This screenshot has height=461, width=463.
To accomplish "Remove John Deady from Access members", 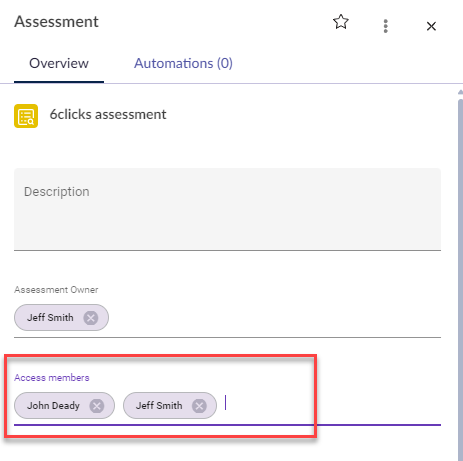I will (x=97, y=406).
